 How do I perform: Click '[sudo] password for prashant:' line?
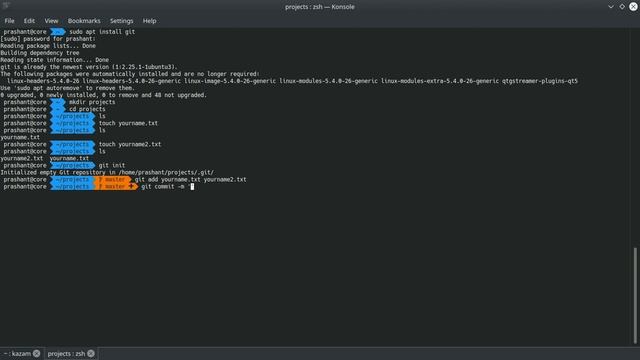tap(48, 39)
